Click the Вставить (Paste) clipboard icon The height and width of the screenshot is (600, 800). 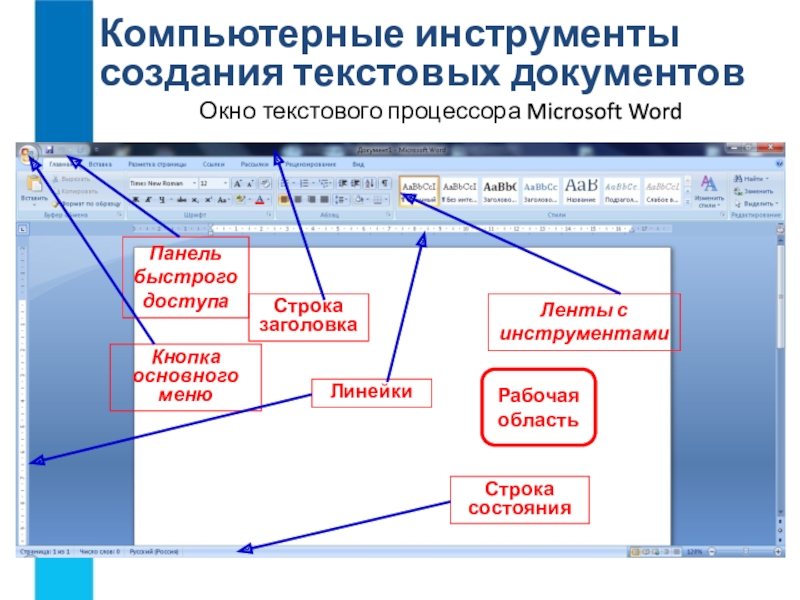[x=33, y=184]
